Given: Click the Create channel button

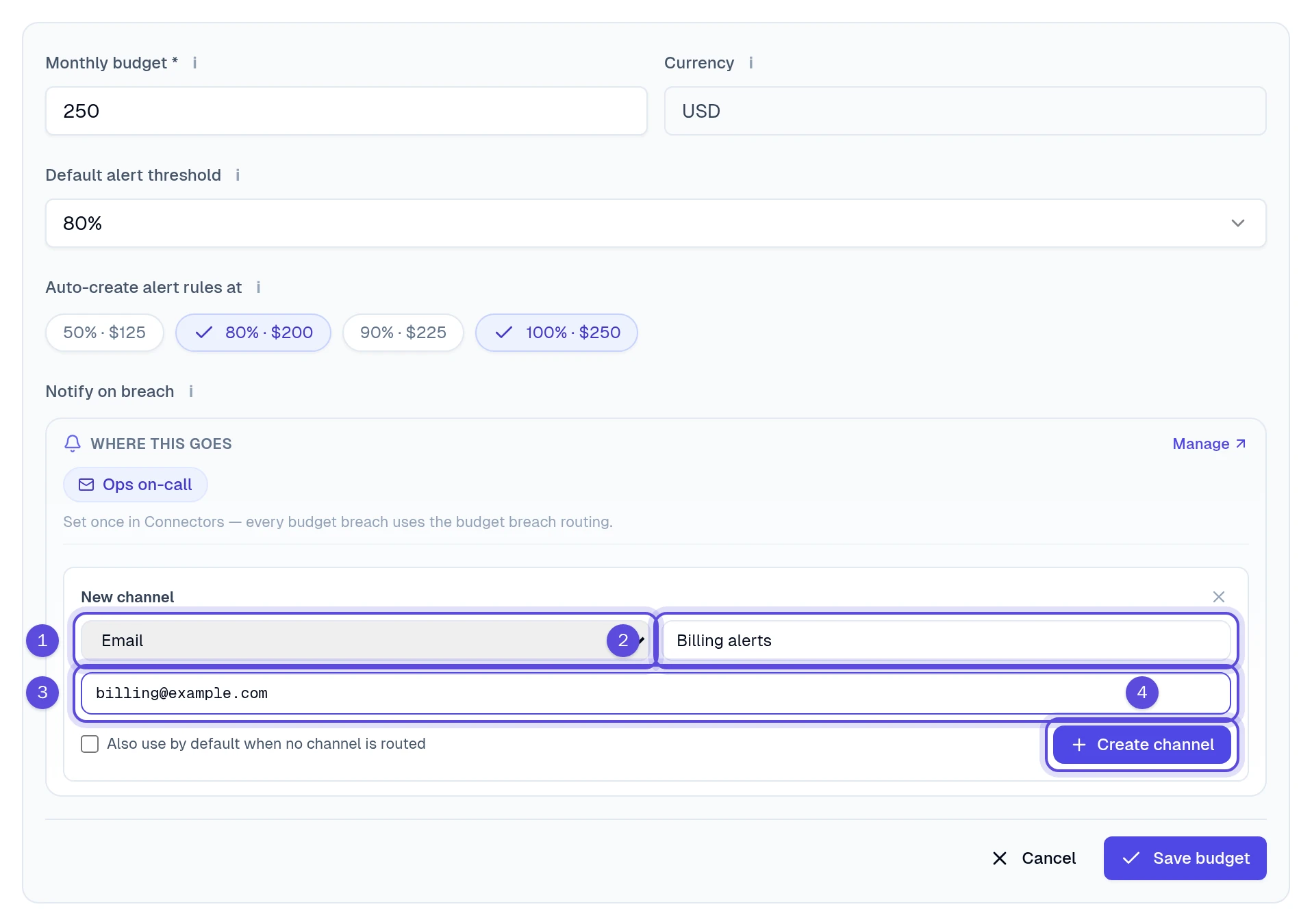Looking at the screenshot, I should [1142, 745].
